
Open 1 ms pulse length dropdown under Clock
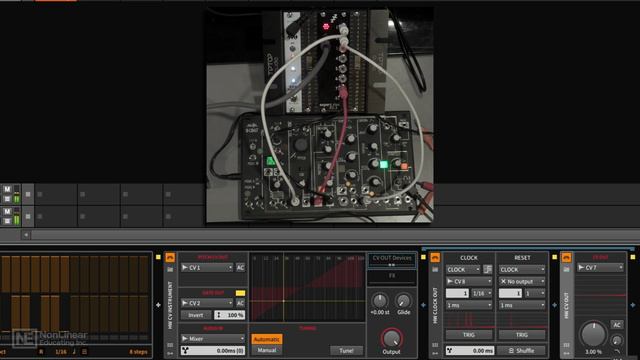pyautogui.click(x=469, y=305)
